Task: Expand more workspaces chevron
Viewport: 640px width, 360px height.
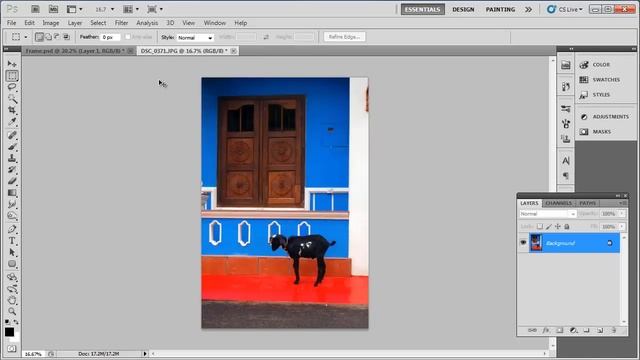Action: (528, 9)
